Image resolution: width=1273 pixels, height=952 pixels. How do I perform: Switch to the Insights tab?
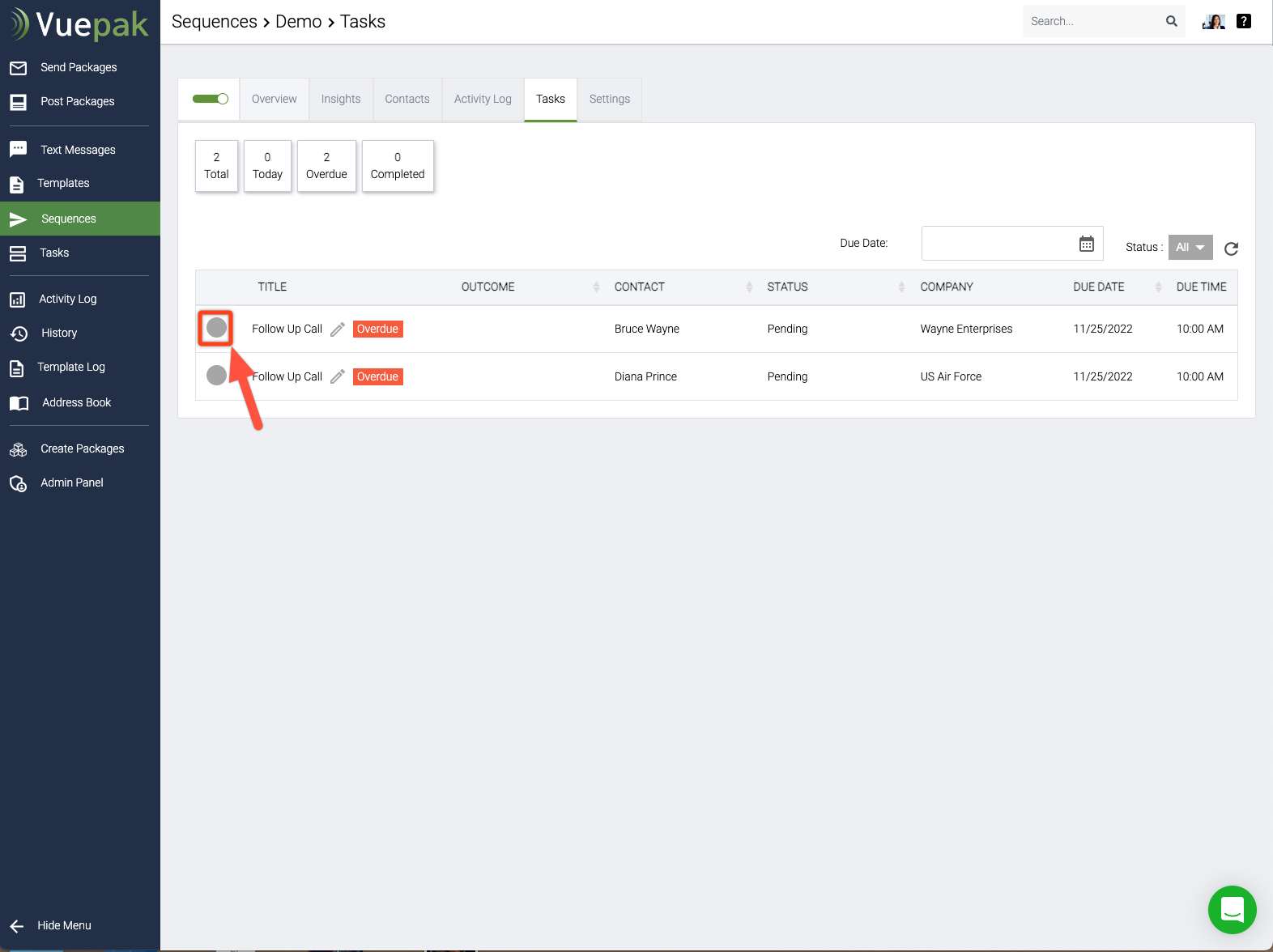point(341,99)
